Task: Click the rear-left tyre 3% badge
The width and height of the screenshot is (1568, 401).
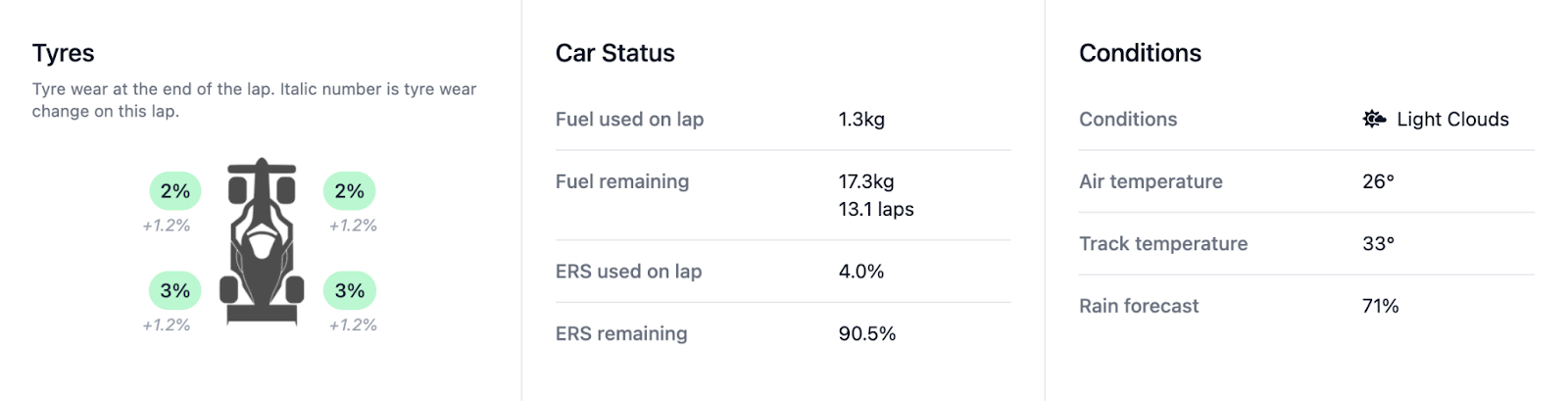Action: click(x=175, y=291)
